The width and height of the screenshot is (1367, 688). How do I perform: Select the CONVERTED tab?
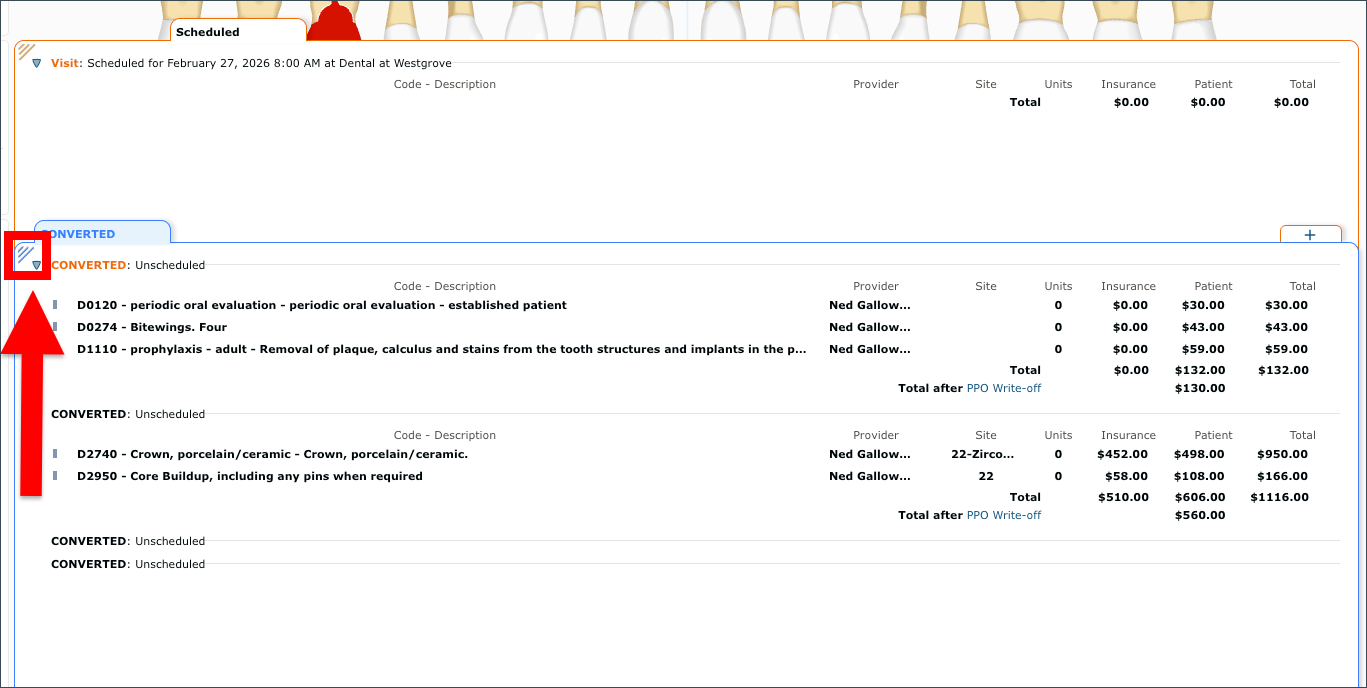[102, 233]
